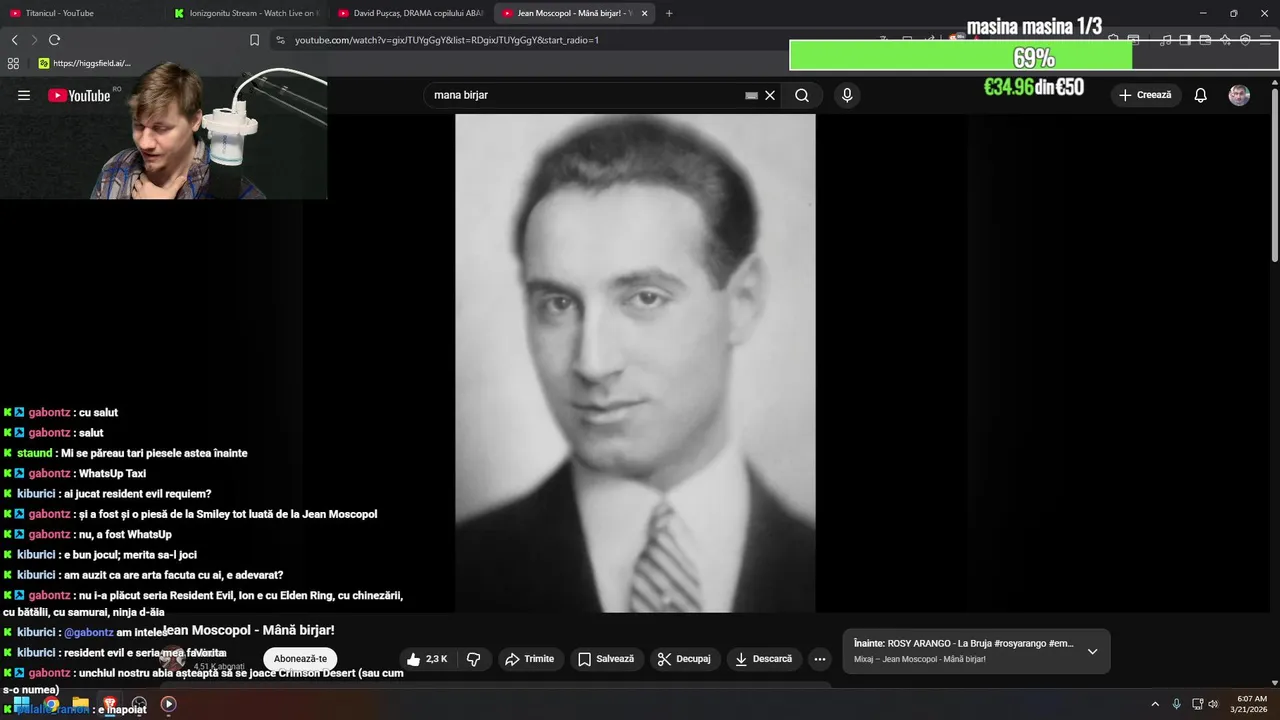
Task: Open microphone status in the system tray
Action: coord(1176,704)
